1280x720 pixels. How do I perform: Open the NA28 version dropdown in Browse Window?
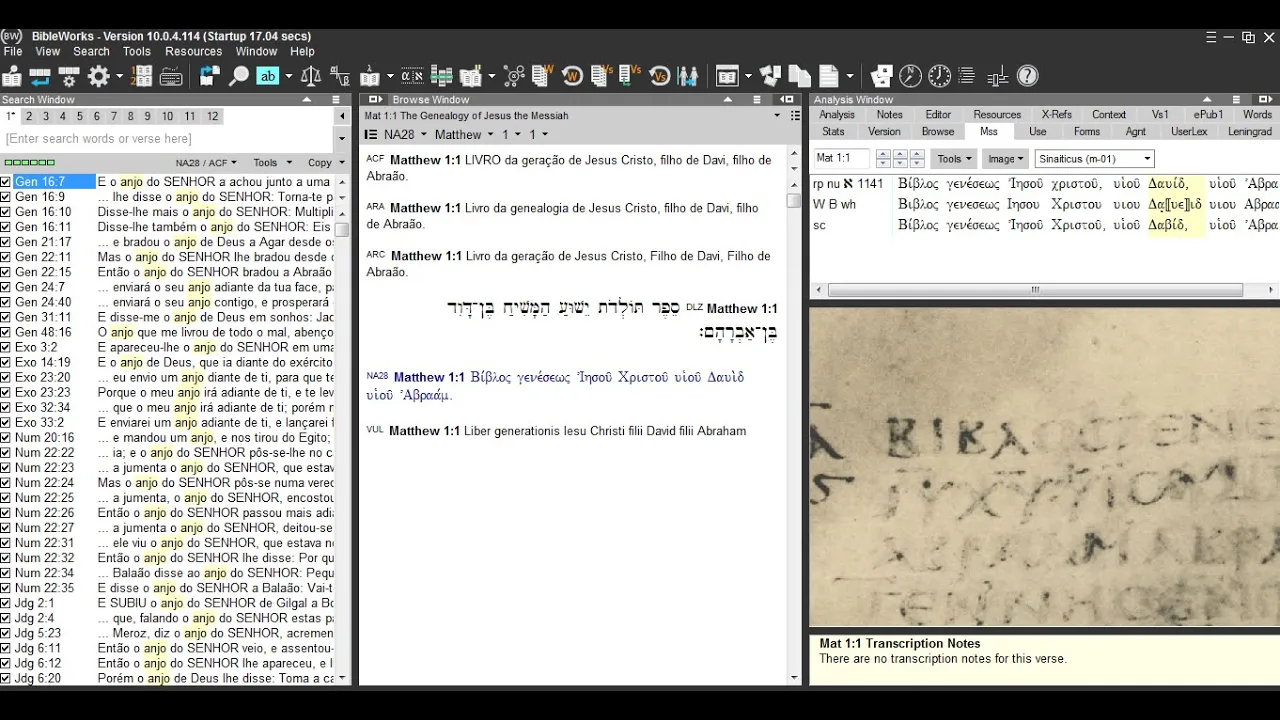pyautogui.click(x=405, y=134)
